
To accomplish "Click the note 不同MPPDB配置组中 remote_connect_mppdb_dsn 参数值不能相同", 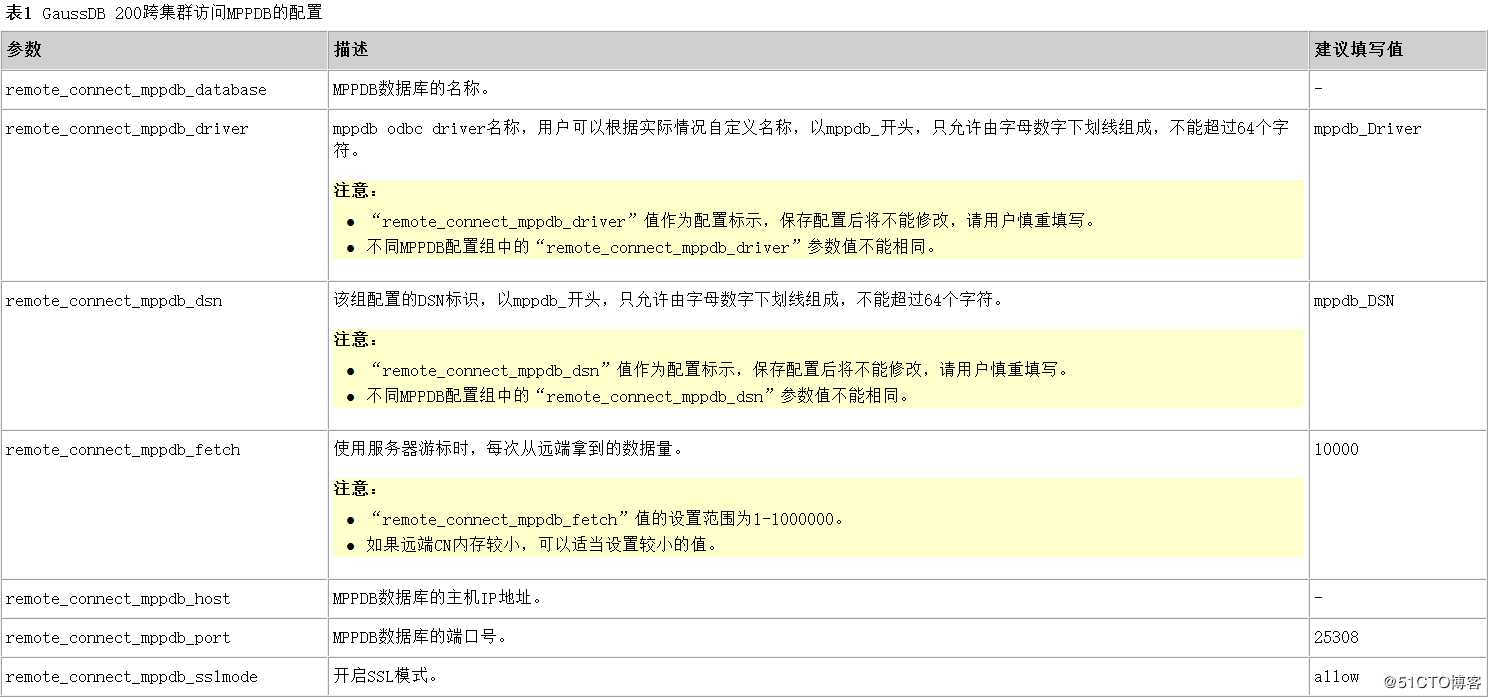I will [x=638, y=396].
